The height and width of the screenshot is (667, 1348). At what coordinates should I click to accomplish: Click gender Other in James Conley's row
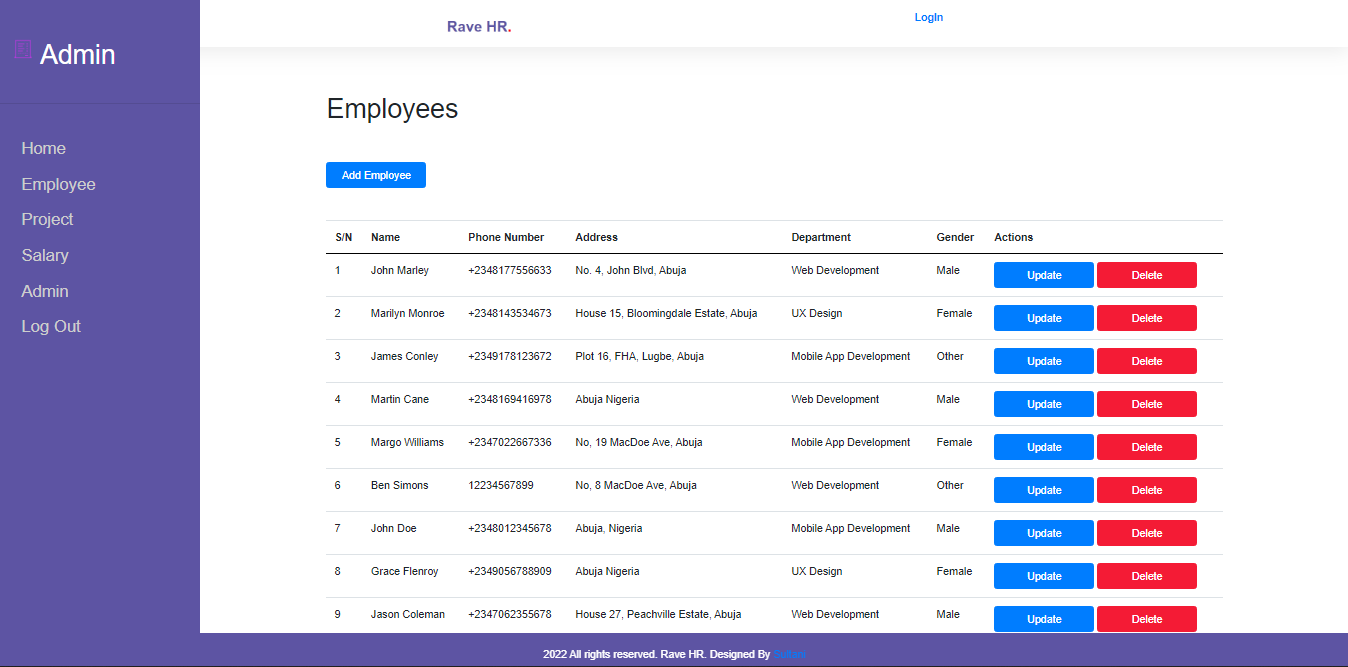tap(950, 356)
